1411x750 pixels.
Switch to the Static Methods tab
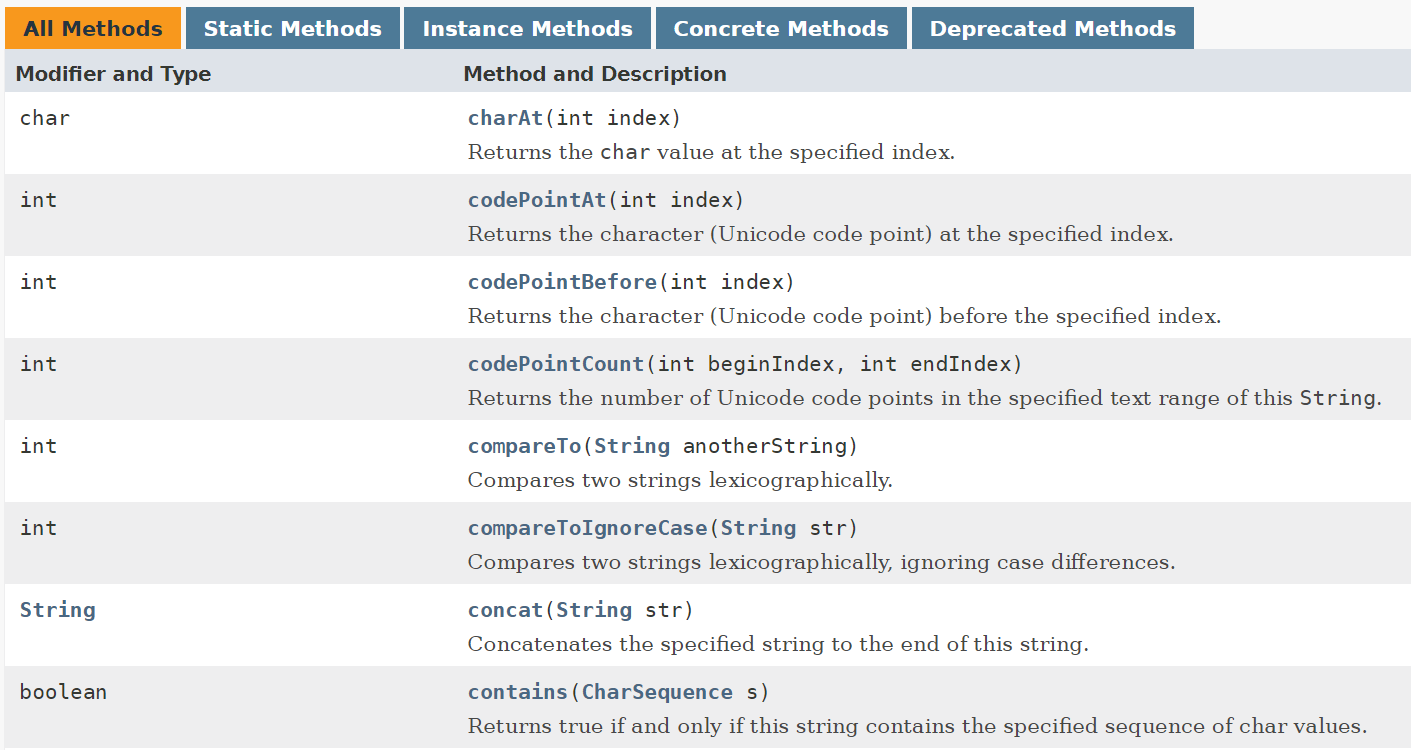click(292, 27)
